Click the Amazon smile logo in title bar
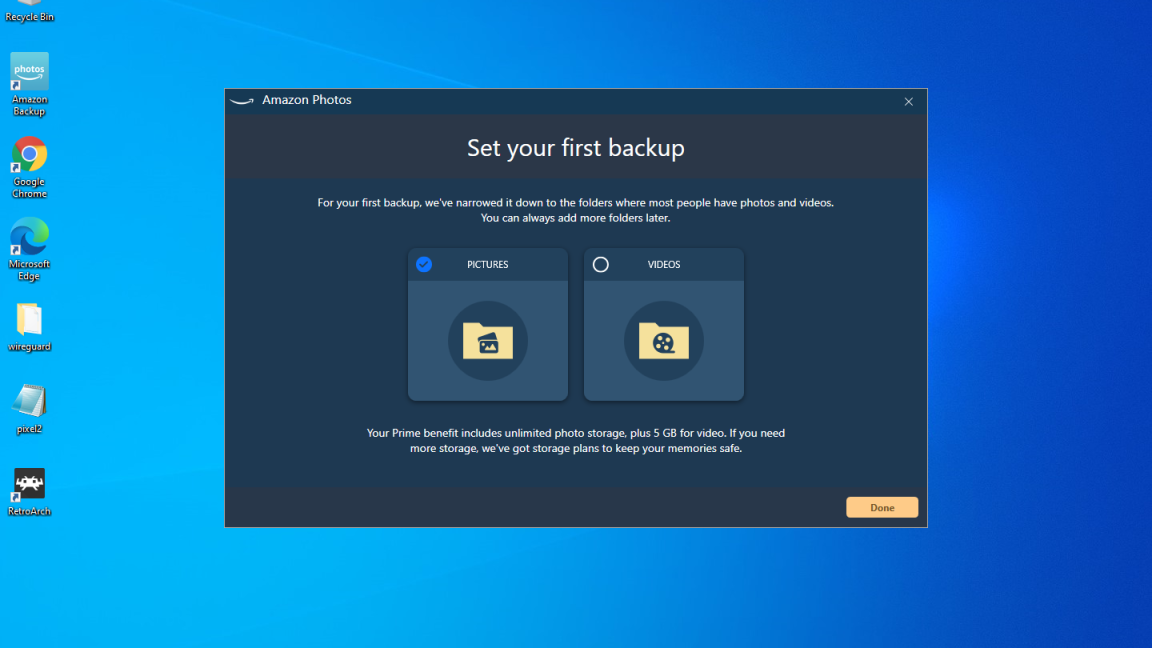The width and height of the screenshot is (1152, 648). [241, 101]
